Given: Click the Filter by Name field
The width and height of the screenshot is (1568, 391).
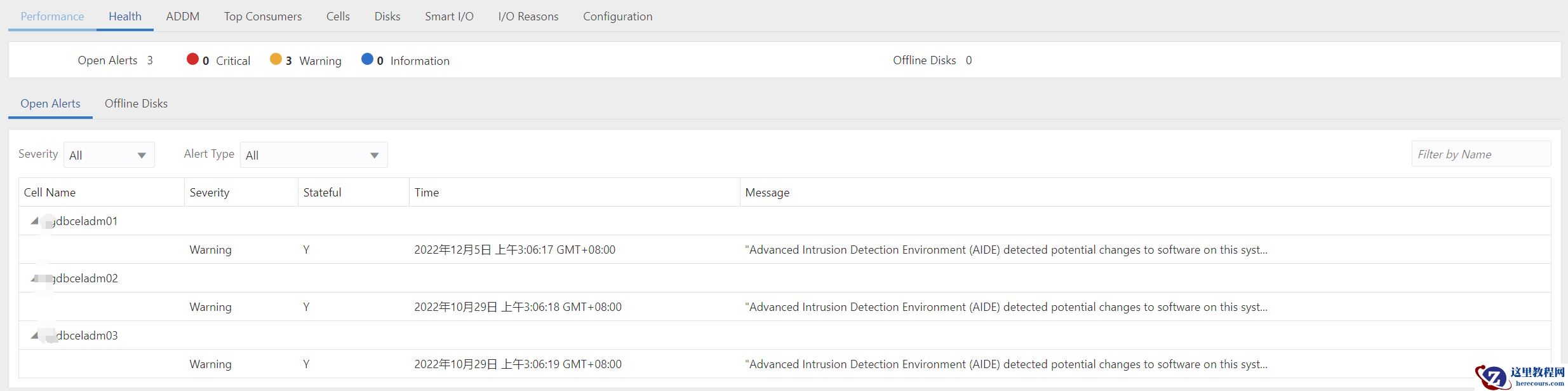Looking at the screenshot, I should point(1480,154).
